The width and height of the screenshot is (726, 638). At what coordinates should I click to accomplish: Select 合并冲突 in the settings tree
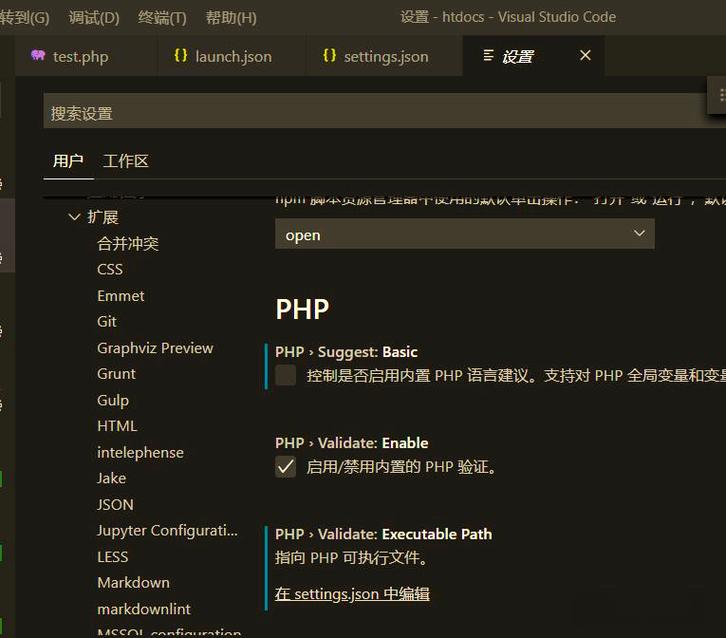(128, 244)
